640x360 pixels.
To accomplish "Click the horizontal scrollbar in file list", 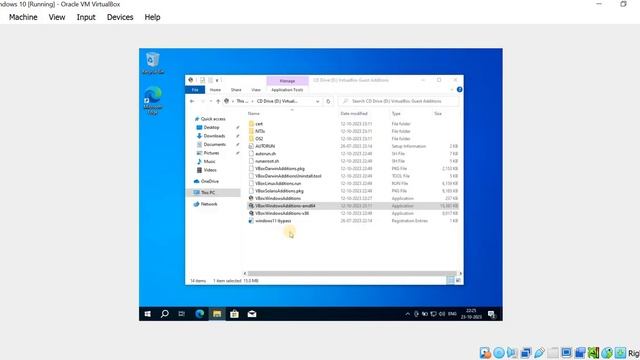I will click(352, 273).
